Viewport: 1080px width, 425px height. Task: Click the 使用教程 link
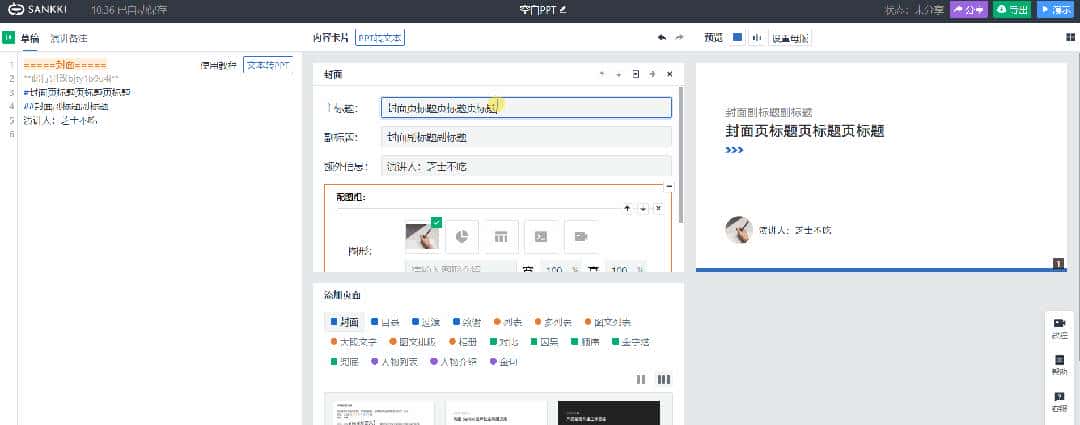(x=218, y=65)
